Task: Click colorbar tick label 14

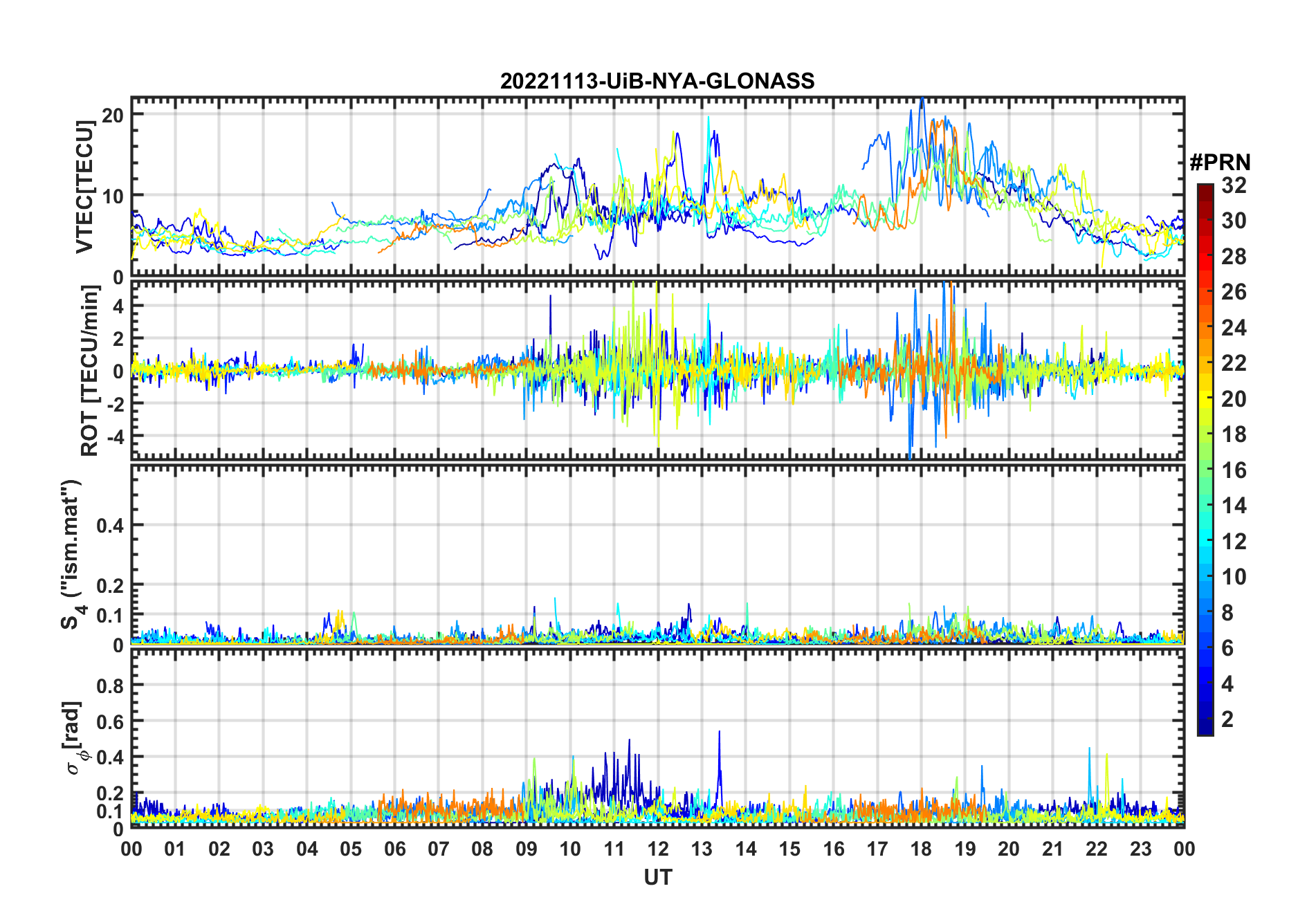Action: [x=1234, y=506]
